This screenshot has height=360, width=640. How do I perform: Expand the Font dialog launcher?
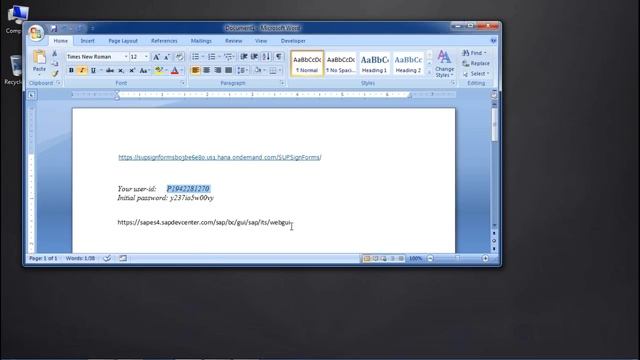click(x=182, y=83)
